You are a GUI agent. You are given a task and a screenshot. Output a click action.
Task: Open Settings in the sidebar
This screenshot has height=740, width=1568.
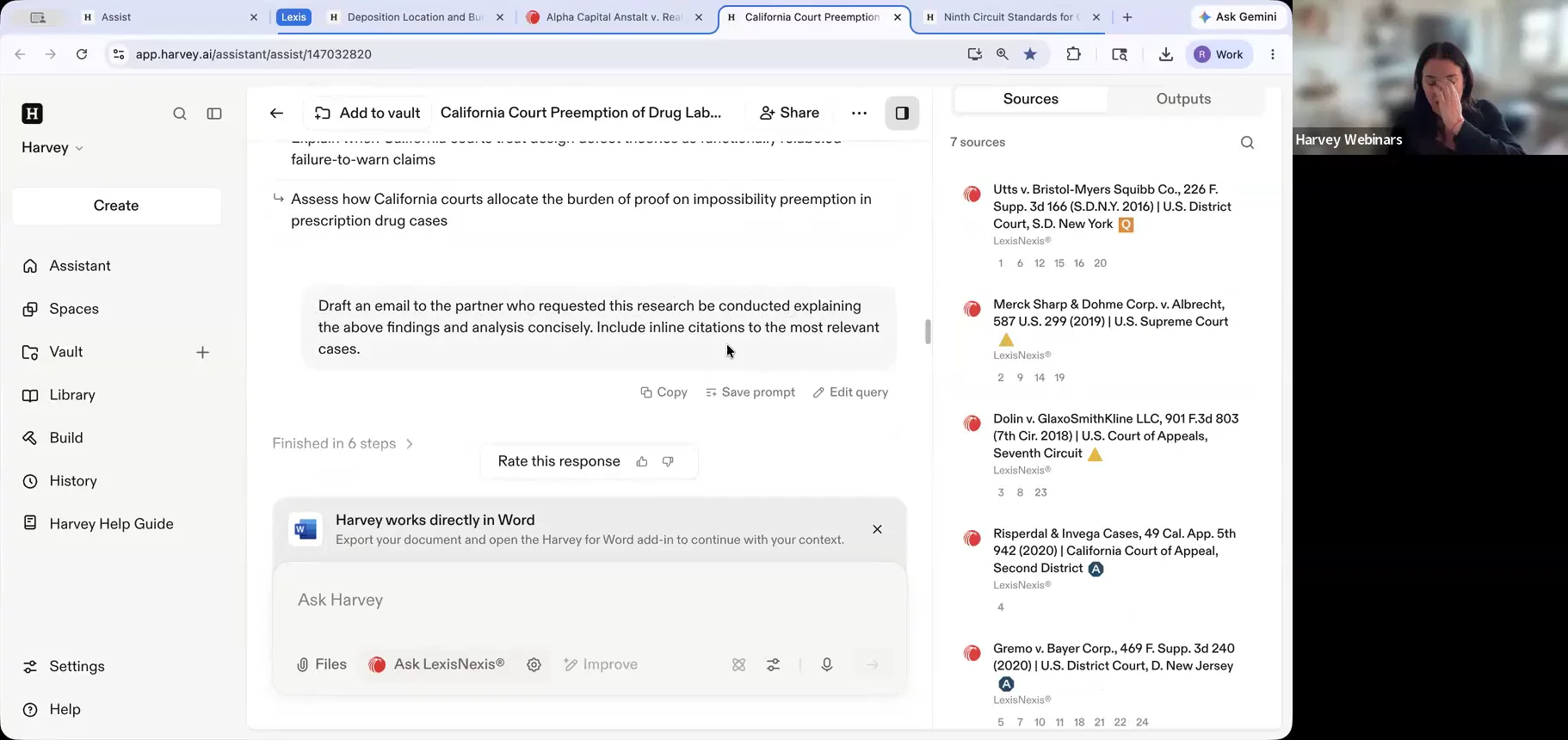pos(77,666)
